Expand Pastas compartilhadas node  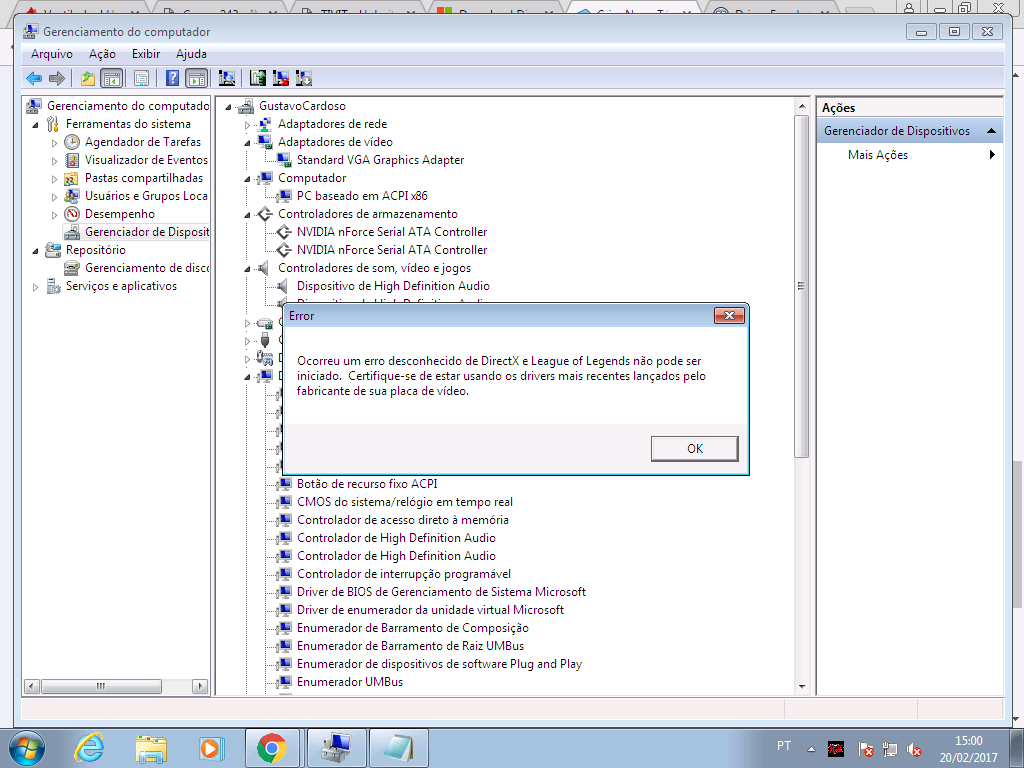tap(54, 178)
